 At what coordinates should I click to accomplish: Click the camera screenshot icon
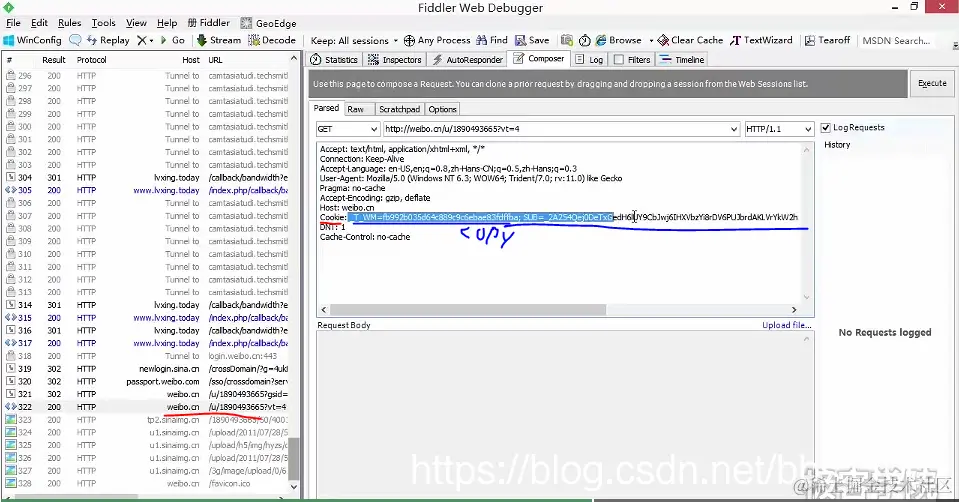point(567,40)
